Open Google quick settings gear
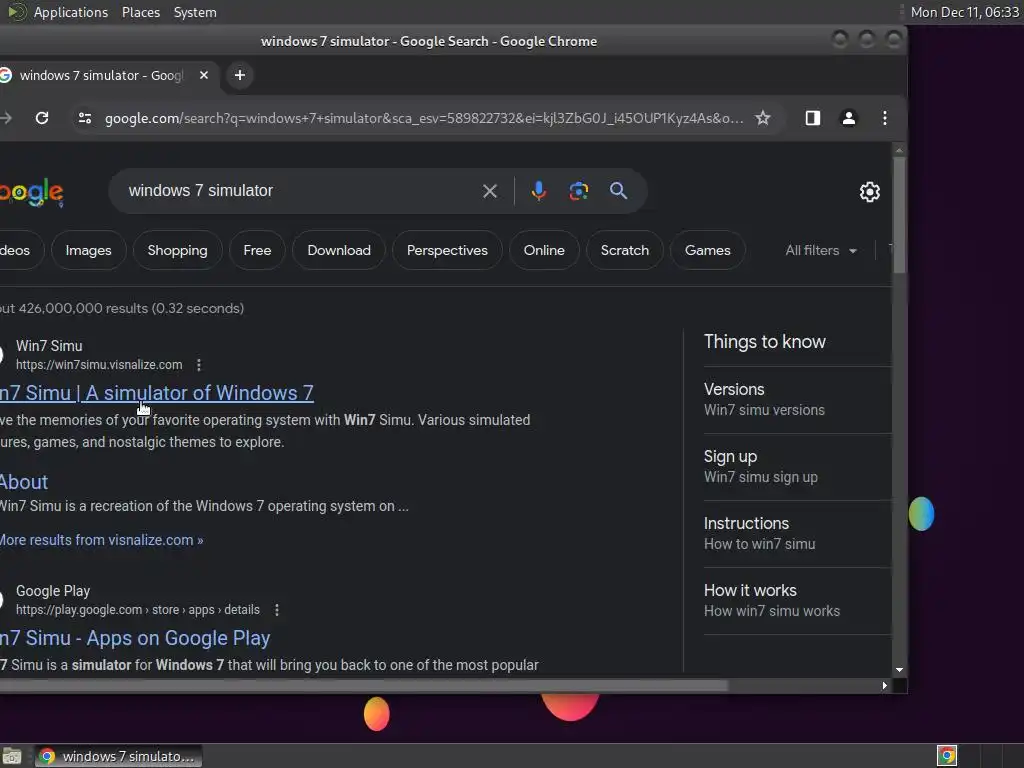This screenshot has width=1024, height=768. (x=869, y=192)
